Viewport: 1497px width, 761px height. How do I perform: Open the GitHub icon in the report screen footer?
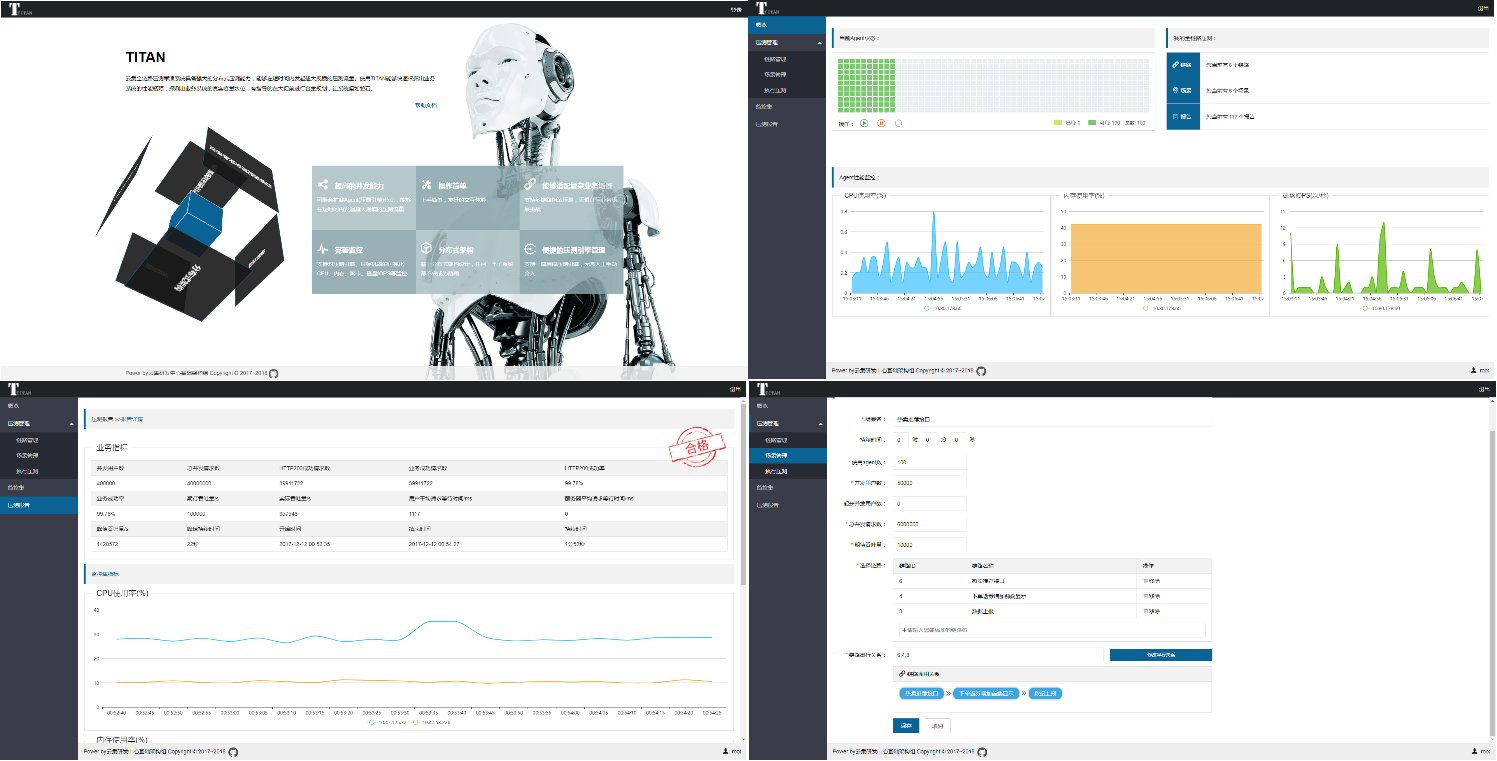[233, 751]
